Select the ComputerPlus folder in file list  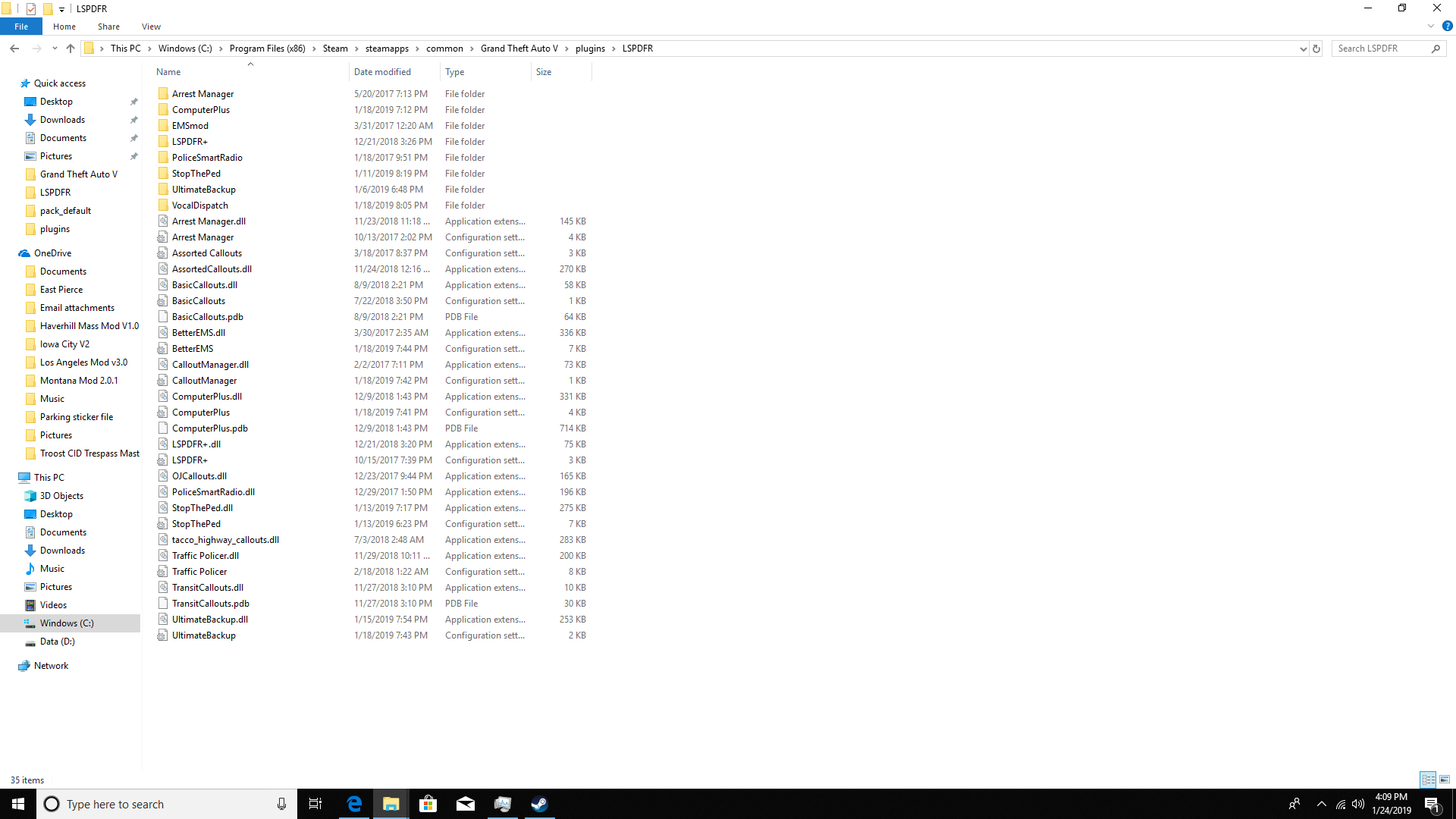click(200, 110)
